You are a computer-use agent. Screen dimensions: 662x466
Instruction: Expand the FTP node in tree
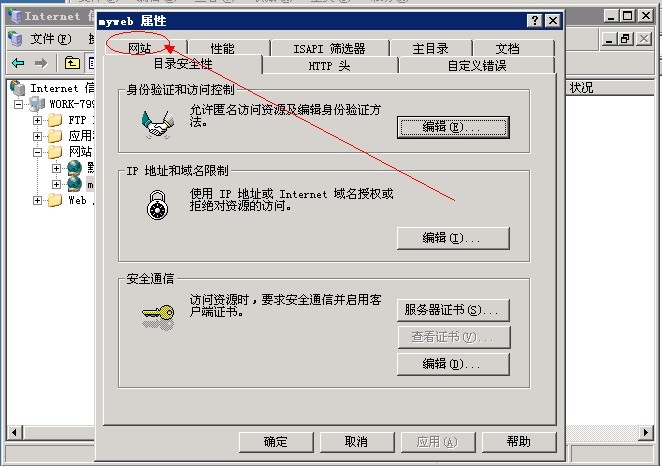click(x=37, y=120)
